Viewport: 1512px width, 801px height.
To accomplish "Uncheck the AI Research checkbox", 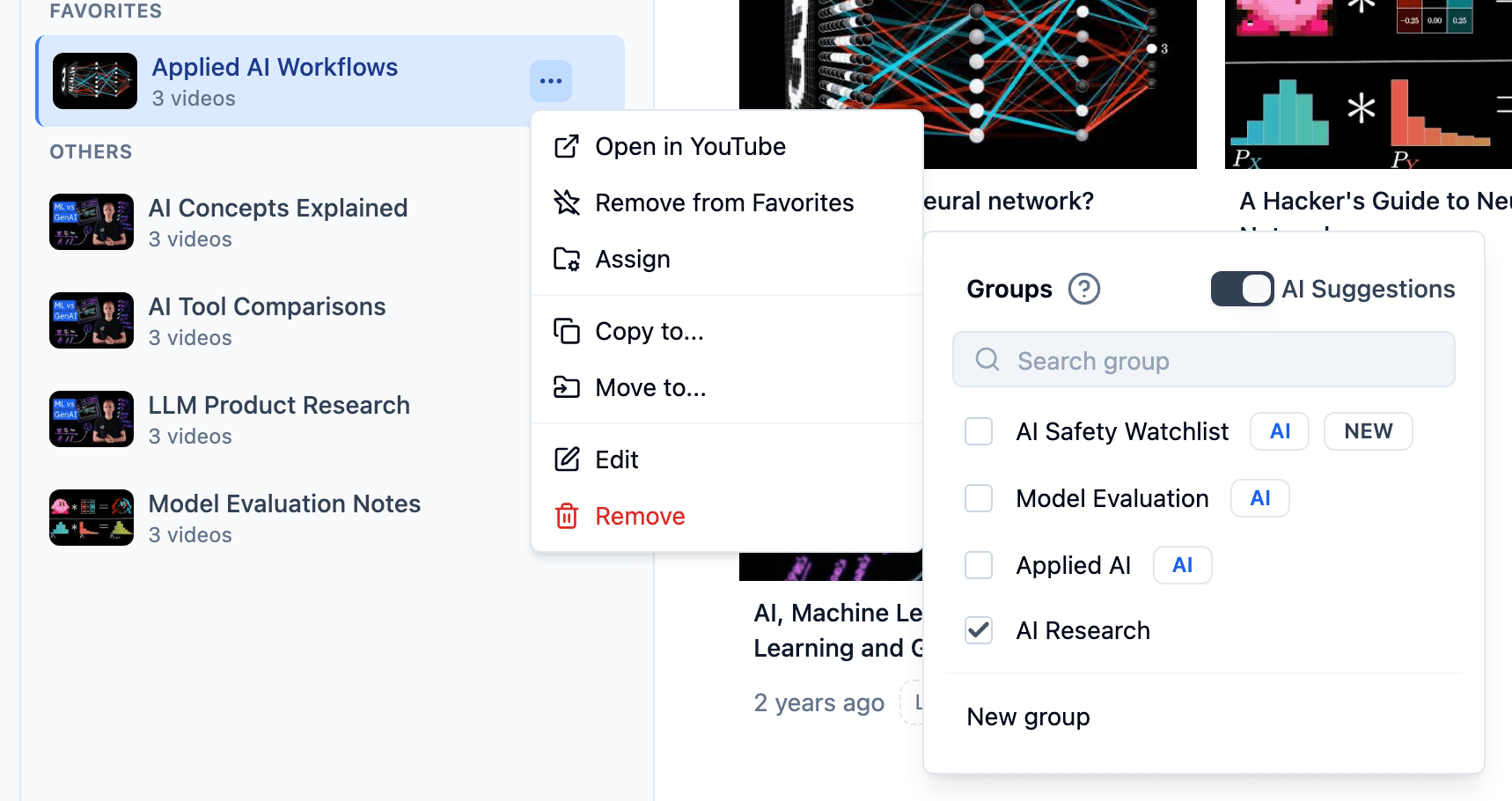I will 979,630.
